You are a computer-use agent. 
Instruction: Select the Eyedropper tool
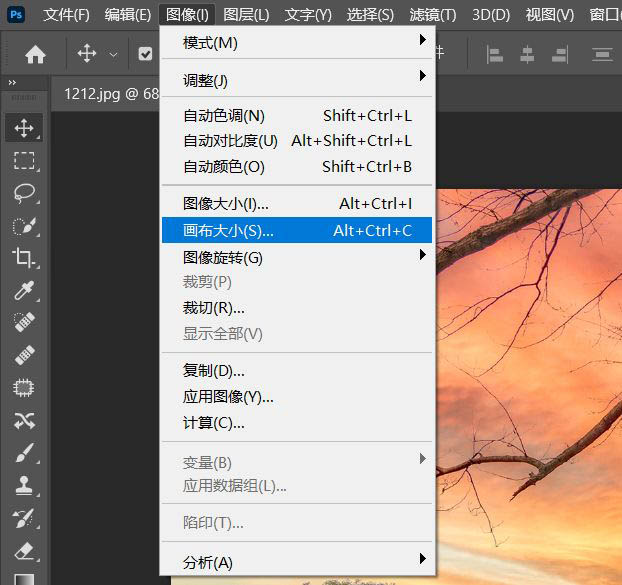point(25,290)
